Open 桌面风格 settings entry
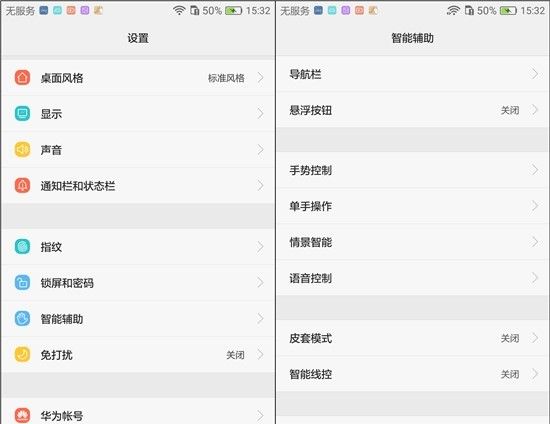 138,78
